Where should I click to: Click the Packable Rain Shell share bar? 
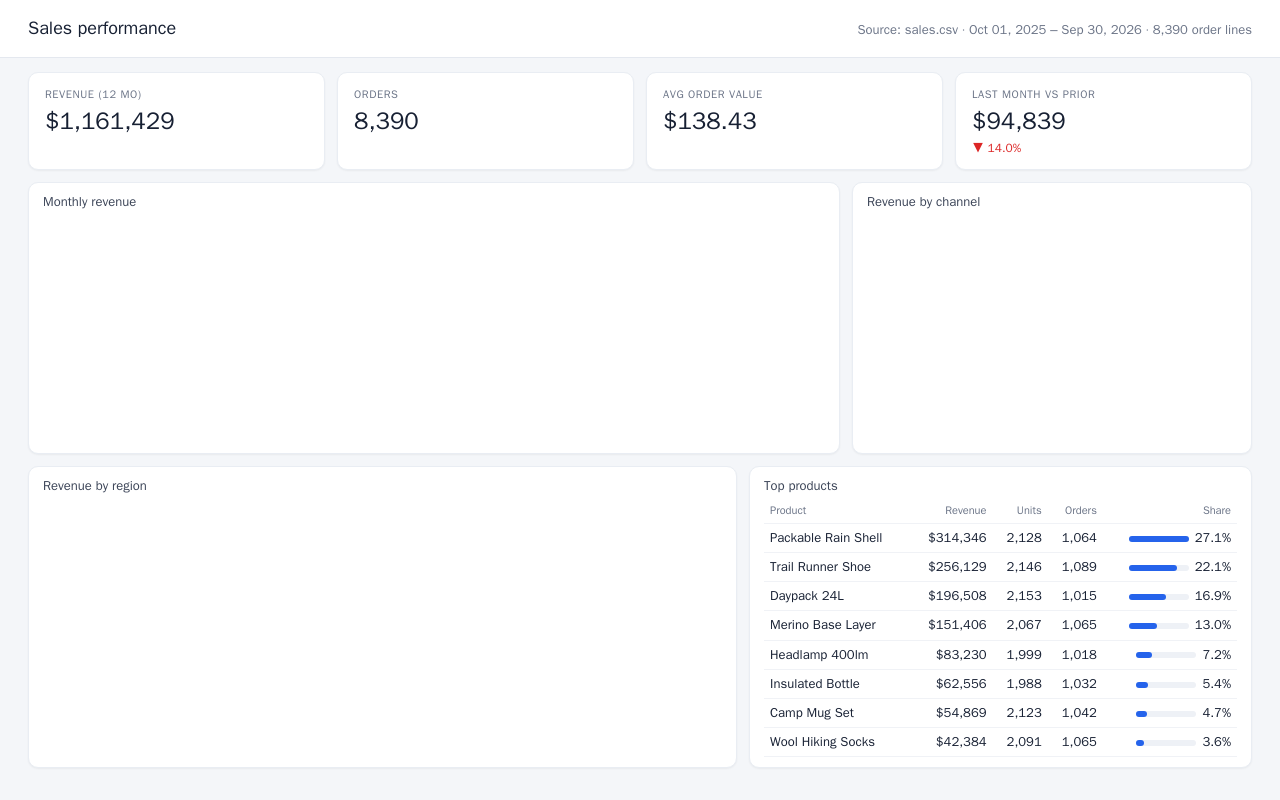(x=1159, y=538)
